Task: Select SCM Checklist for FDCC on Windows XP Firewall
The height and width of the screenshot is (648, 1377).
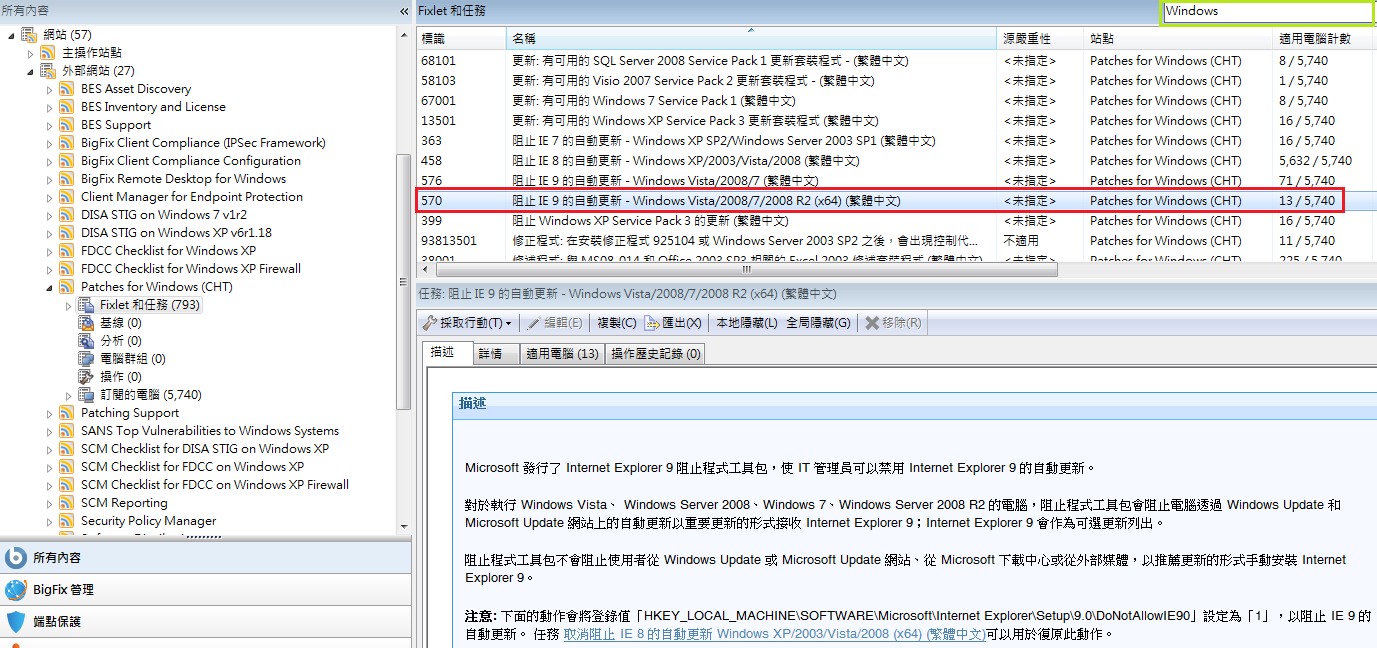Action: point(215,485)
